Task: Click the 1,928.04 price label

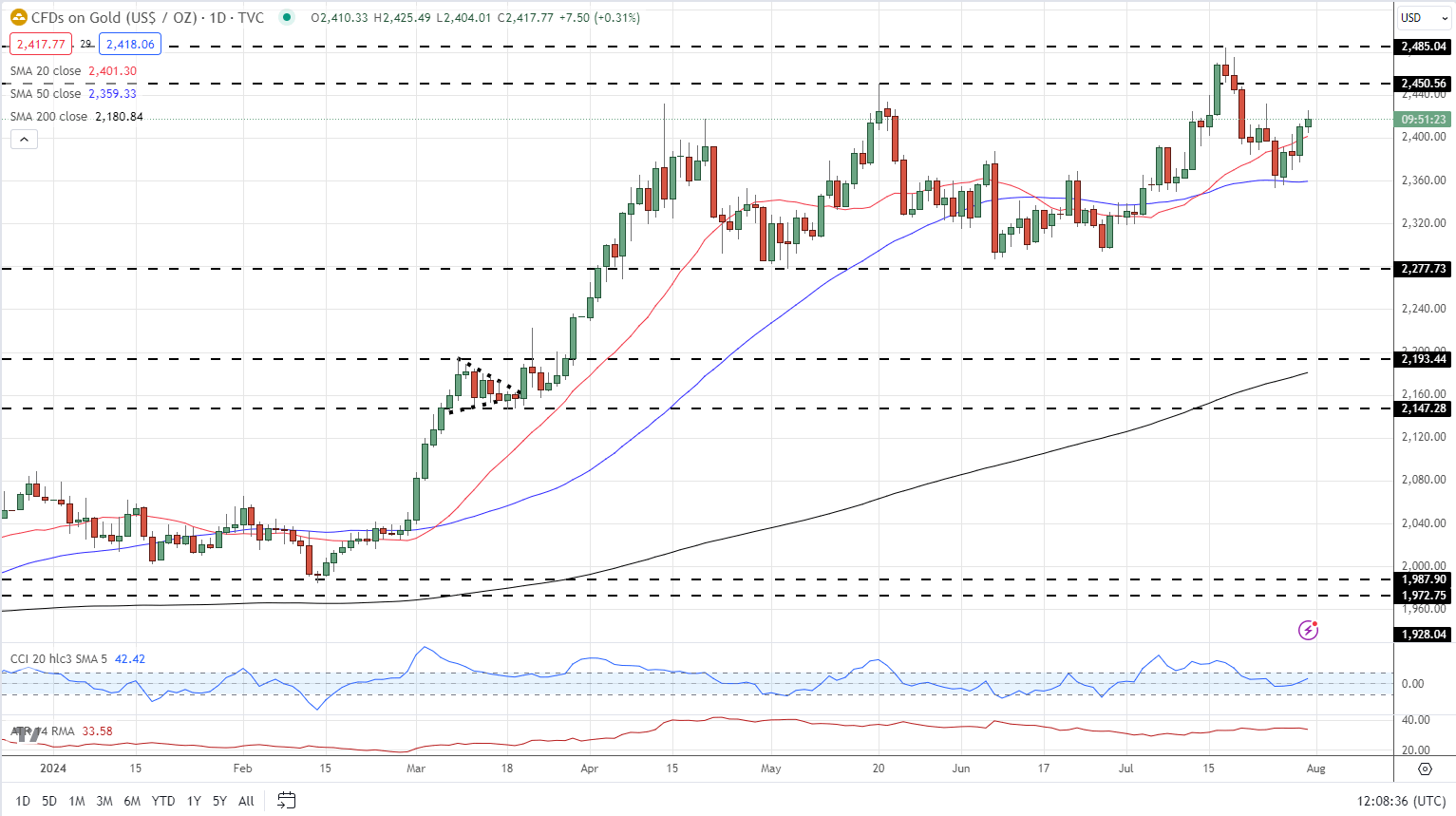Action: [x=1424, y=635]
